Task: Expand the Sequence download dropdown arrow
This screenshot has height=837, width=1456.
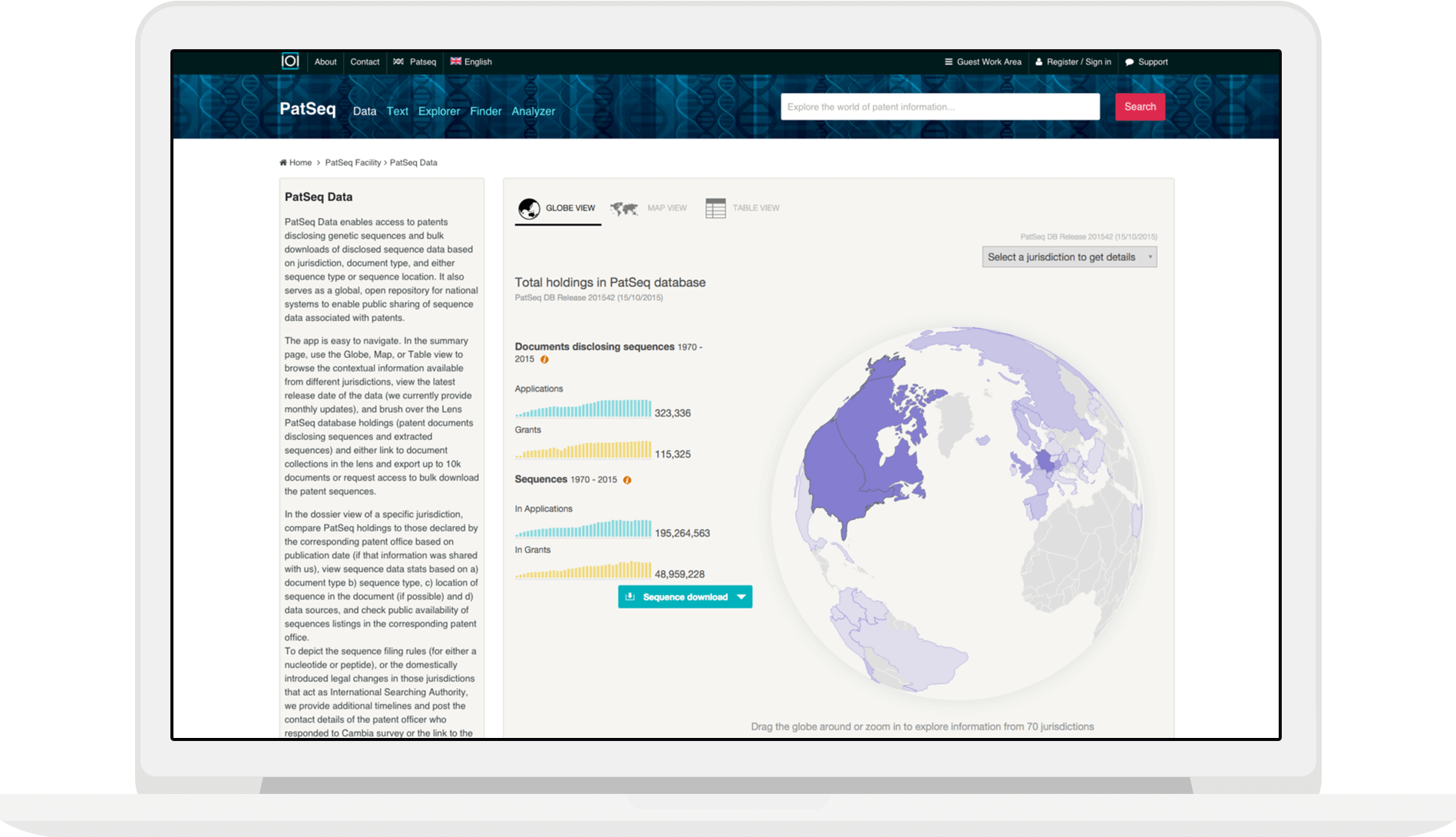Action: click(741, 597)
